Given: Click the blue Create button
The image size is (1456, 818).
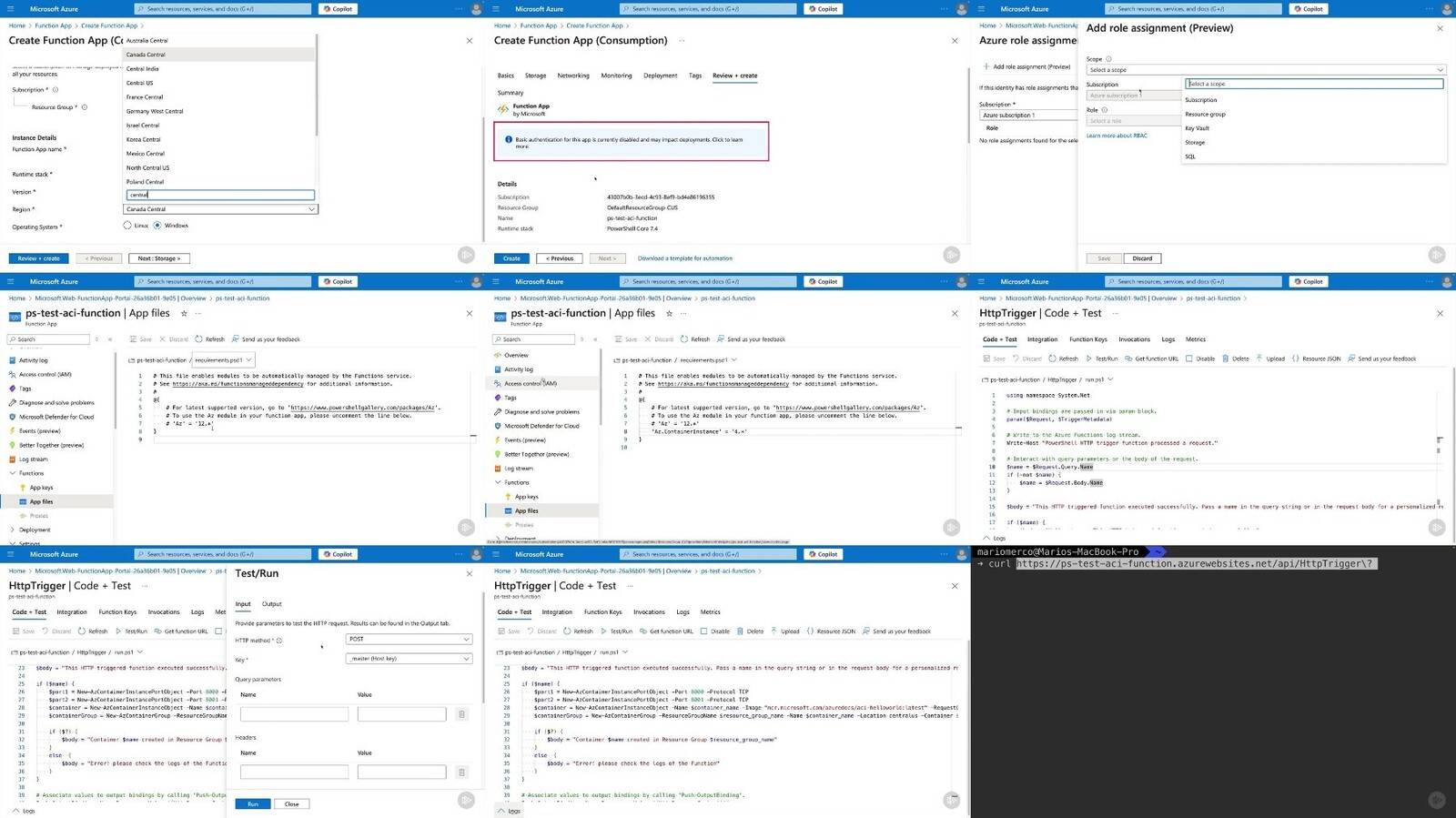Looking at the screenshot, I should coord(511,258).
